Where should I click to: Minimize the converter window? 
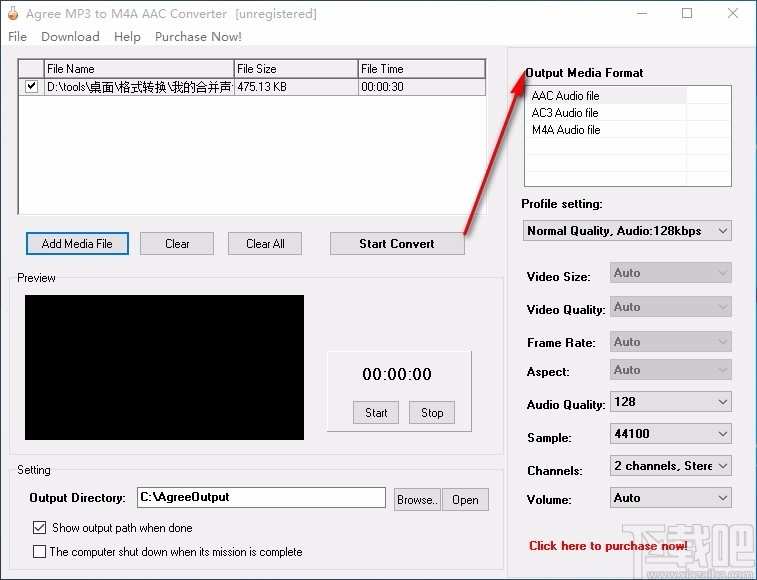point(642,14)
